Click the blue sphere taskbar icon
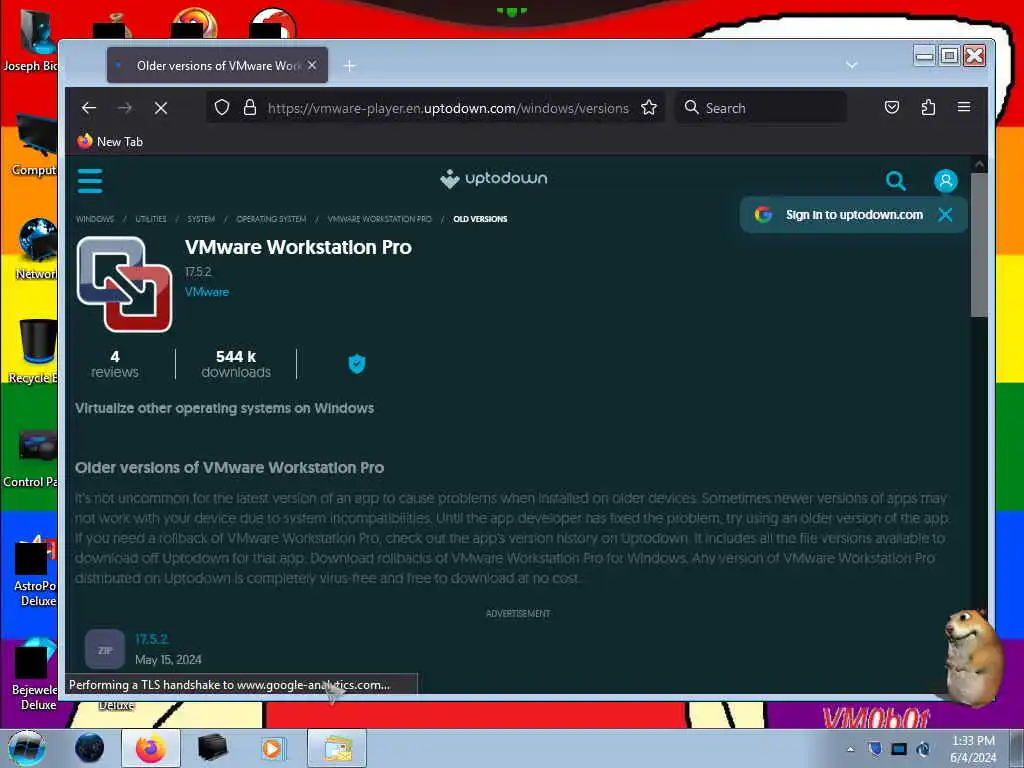 tap(89, 748)
